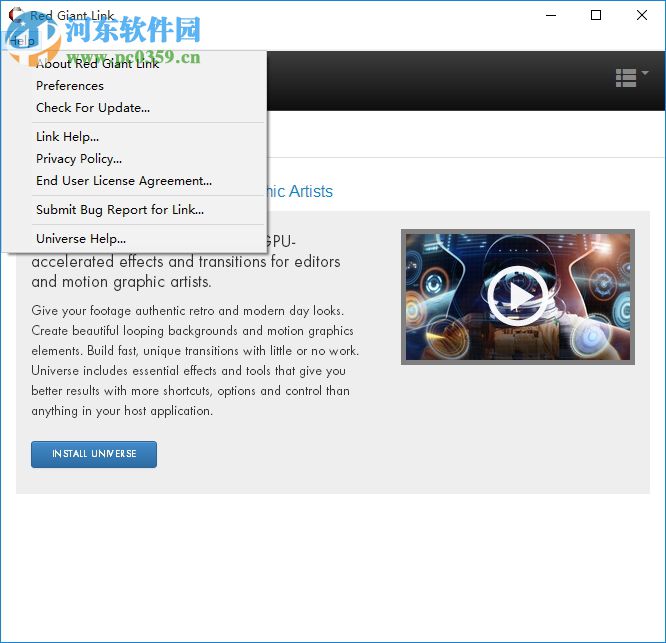This screenshot has width=666, height=643.
Task: Open the Help menu
Action: tap(22, 41)
